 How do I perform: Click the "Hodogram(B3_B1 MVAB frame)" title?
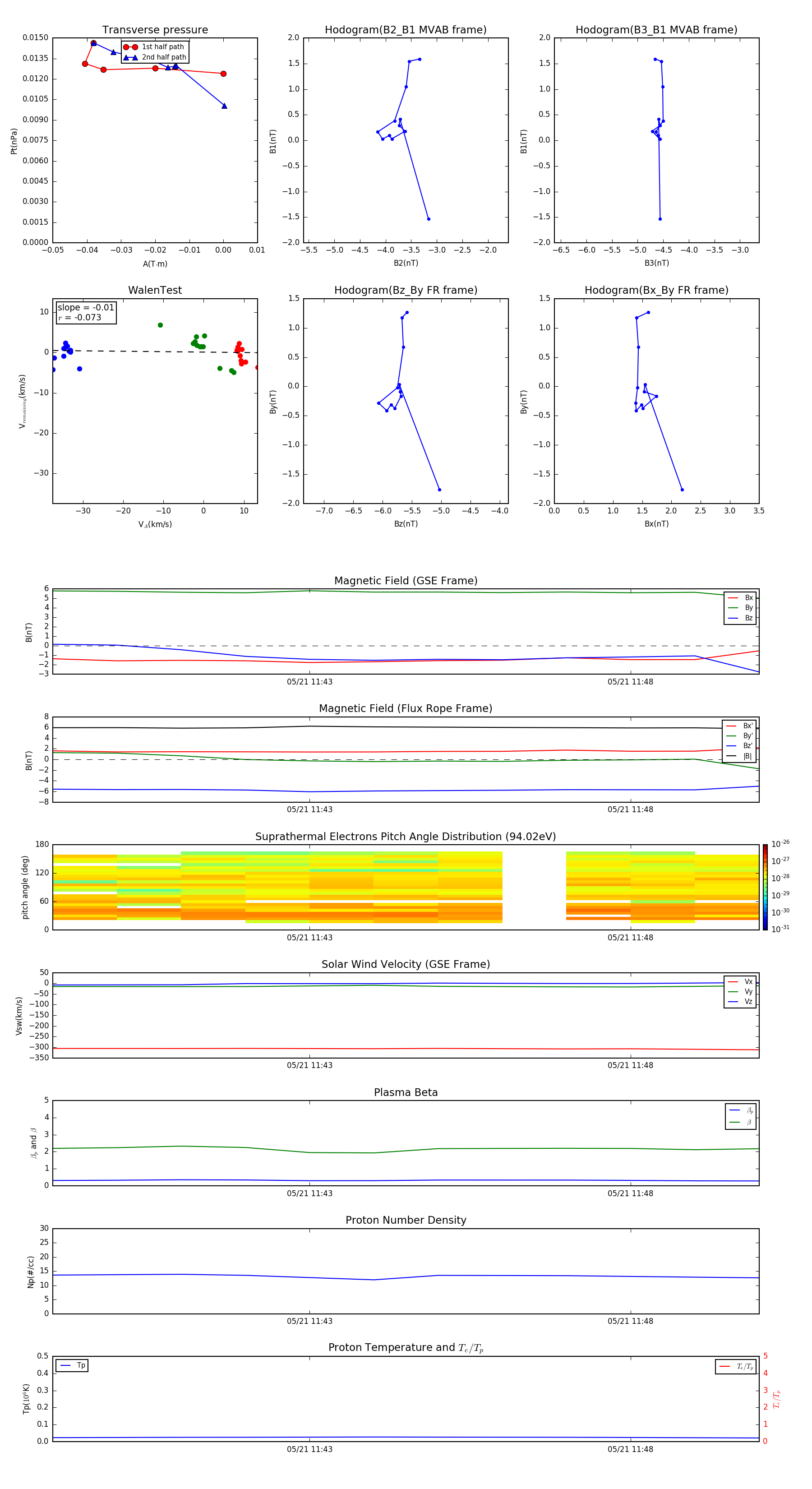pyautogui.click(x=656, y=30)
